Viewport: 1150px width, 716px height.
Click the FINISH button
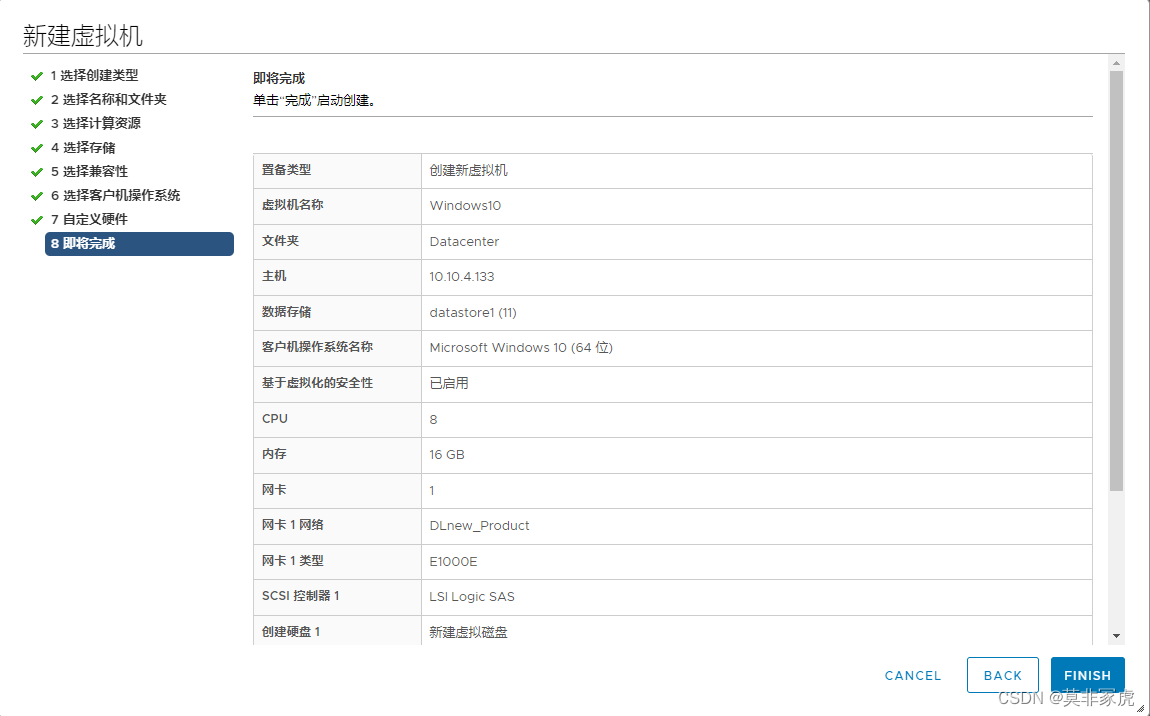click(1088, 675)
